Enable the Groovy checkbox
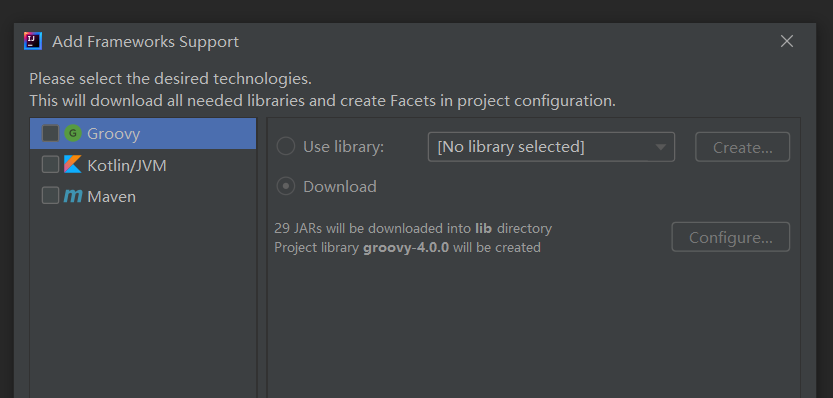This screenshot has height=398, width=833. [50, 133]
